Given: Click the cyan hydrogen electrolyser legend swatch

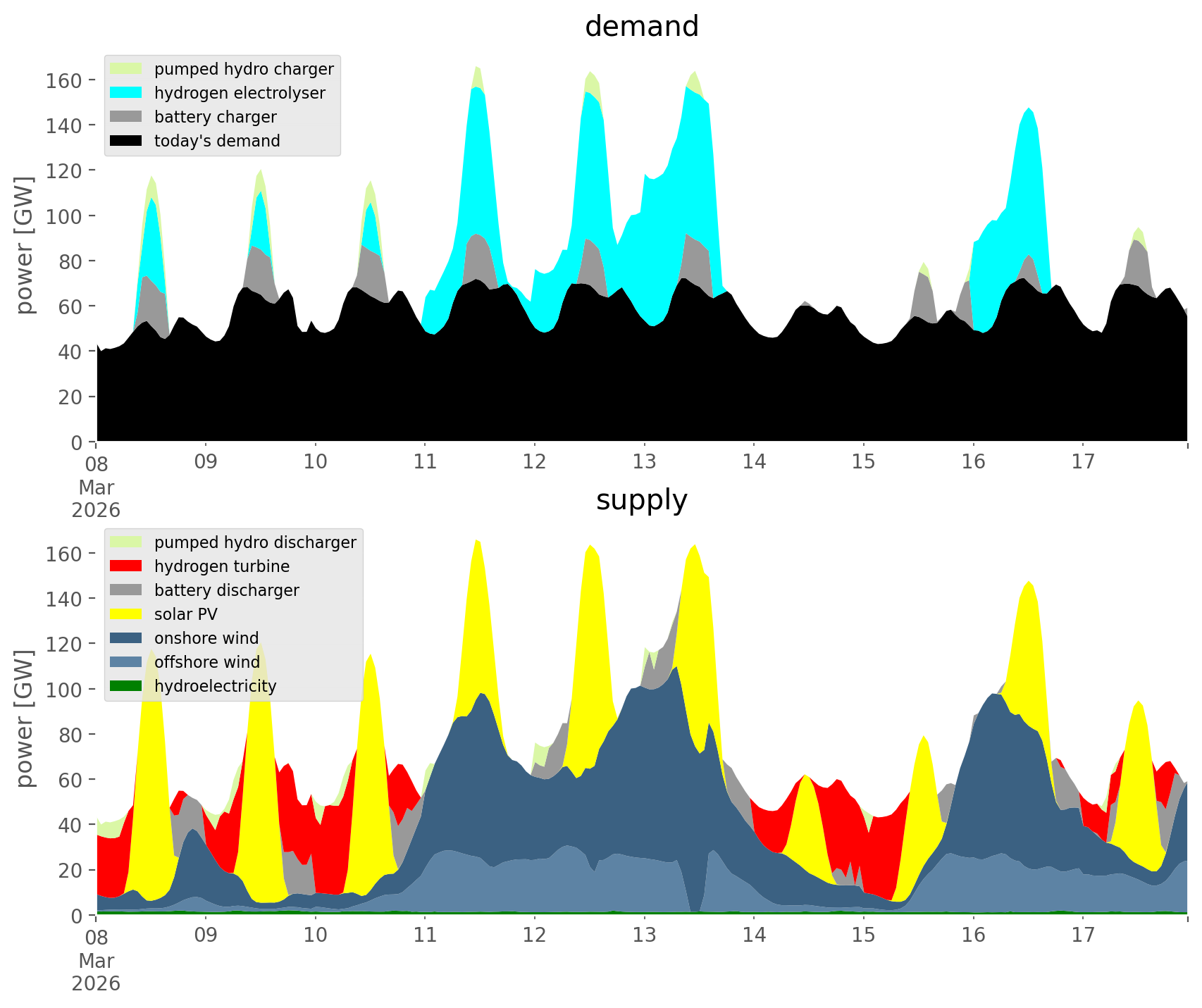Looking at the screenshot, I should 126,93.
